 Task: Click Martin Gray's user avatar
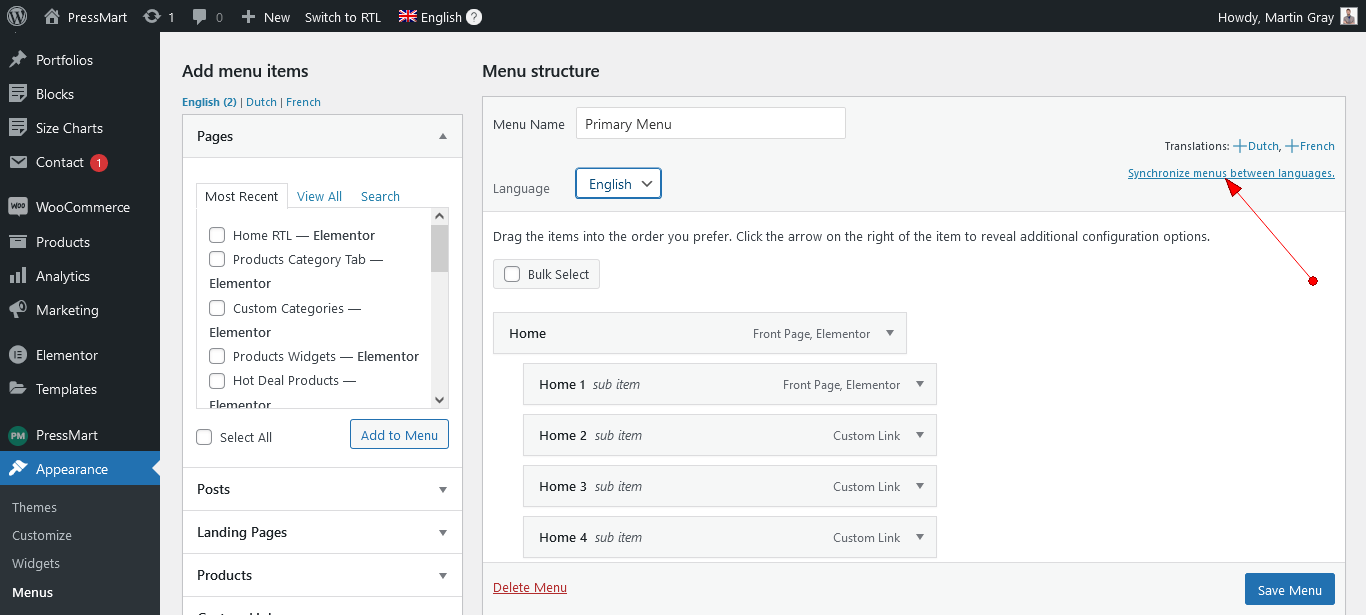click(1349, 17)
